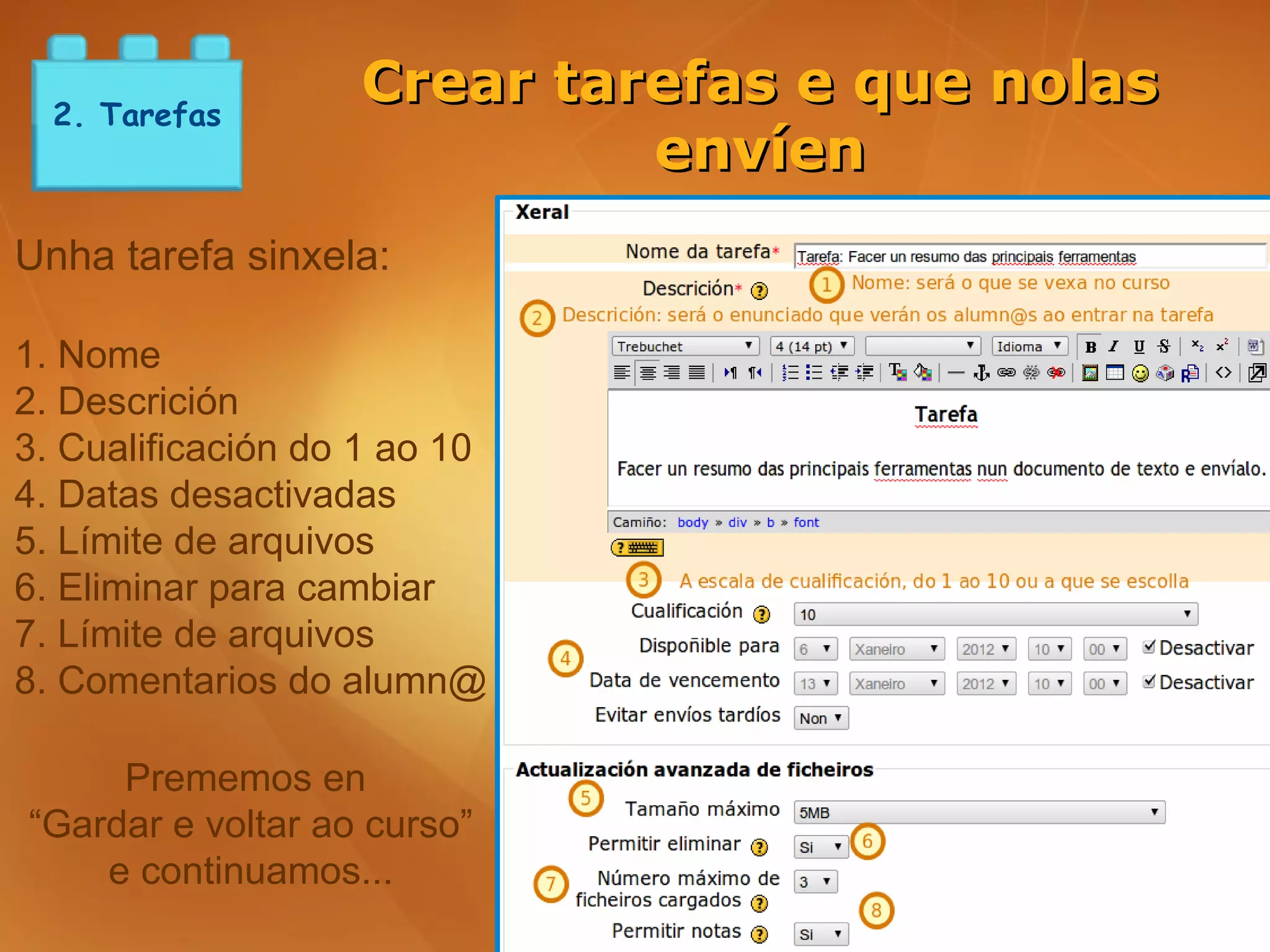
Task: Click the body link in Camiño path
Action: pos(693,522)
